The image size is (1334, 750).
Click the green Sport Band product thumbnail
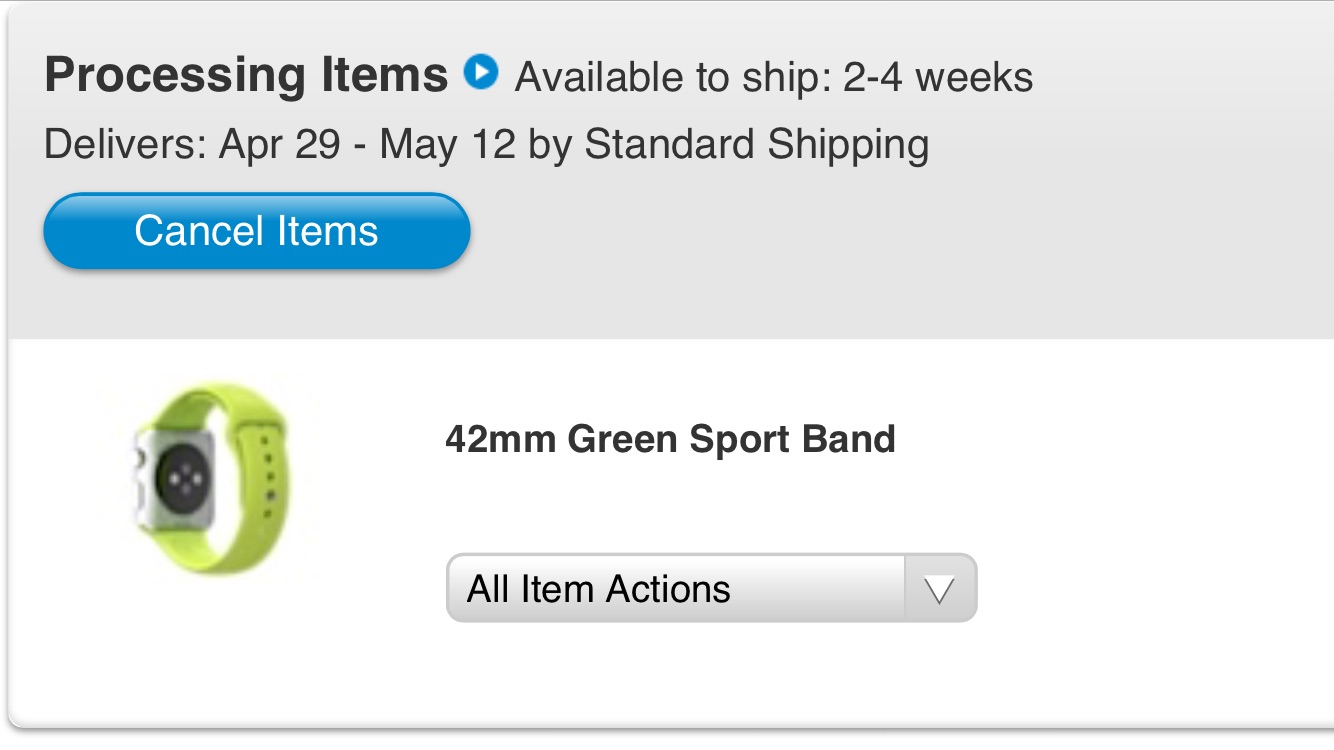[x=210, y=476]
